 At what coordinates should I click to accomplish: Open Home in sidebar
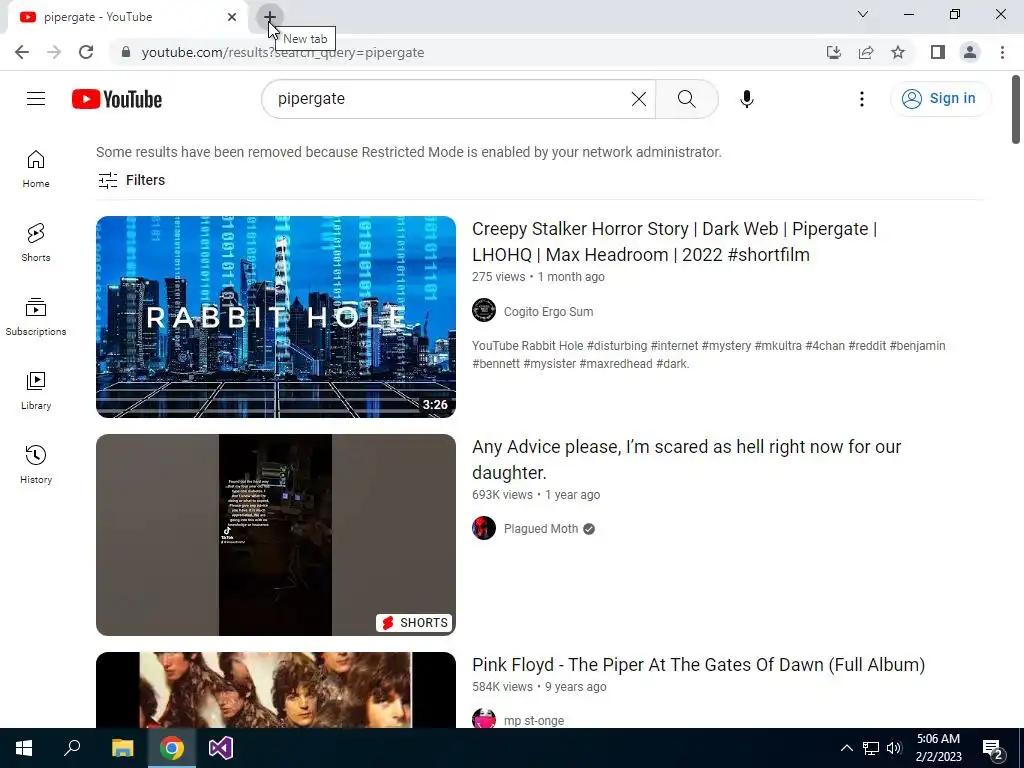(36, 169)
